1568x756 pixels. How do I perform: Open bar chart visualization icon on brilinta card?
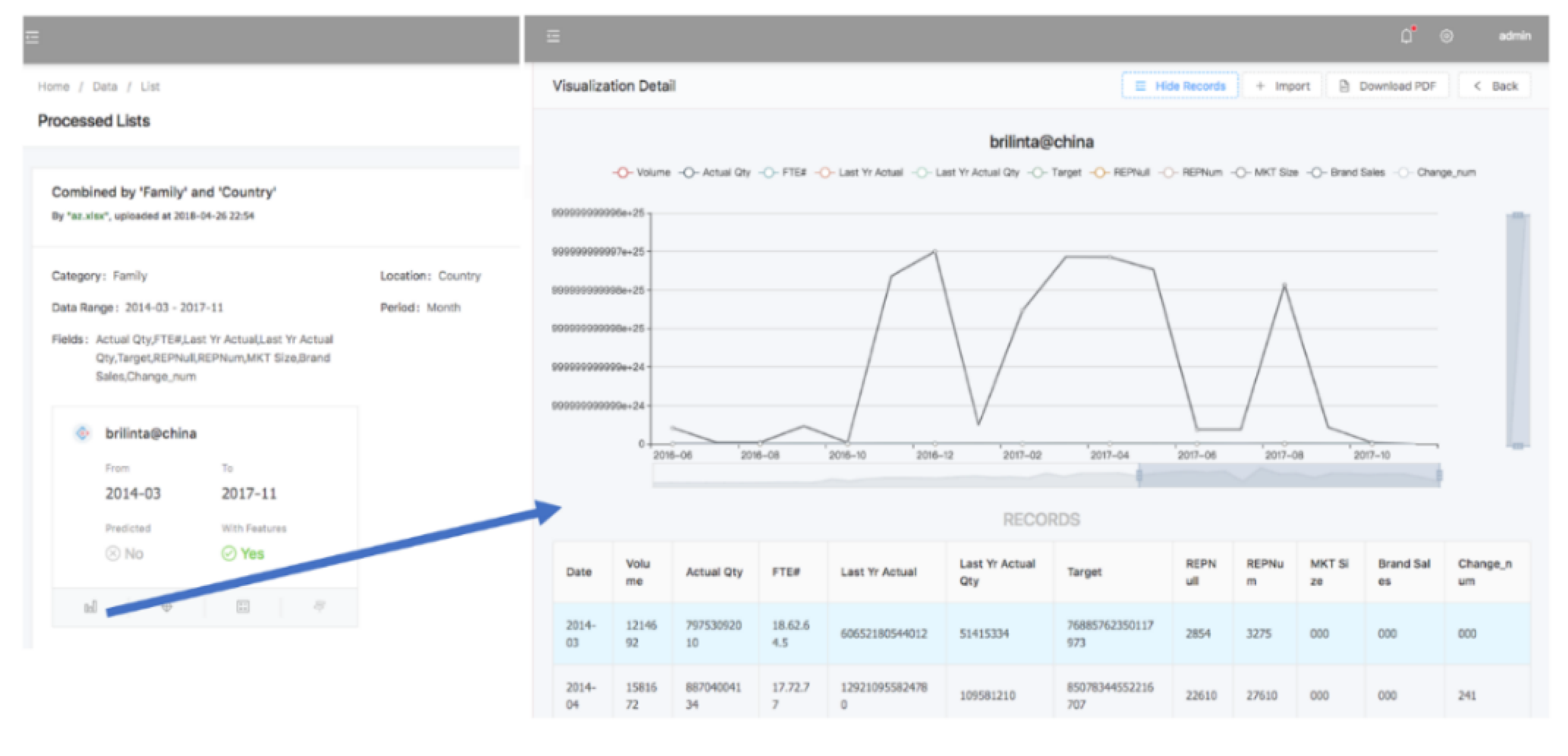[x=91, y=606]
